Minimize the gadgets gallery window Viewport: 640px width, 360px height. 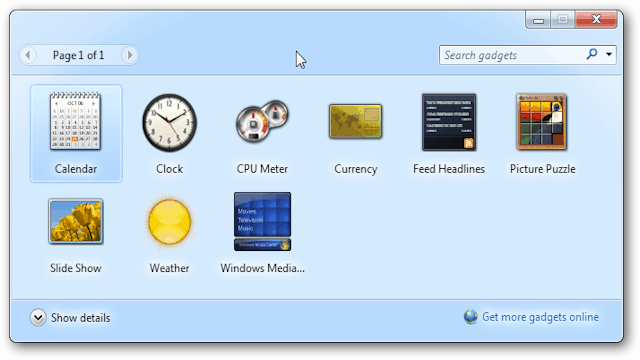[538, 20]
